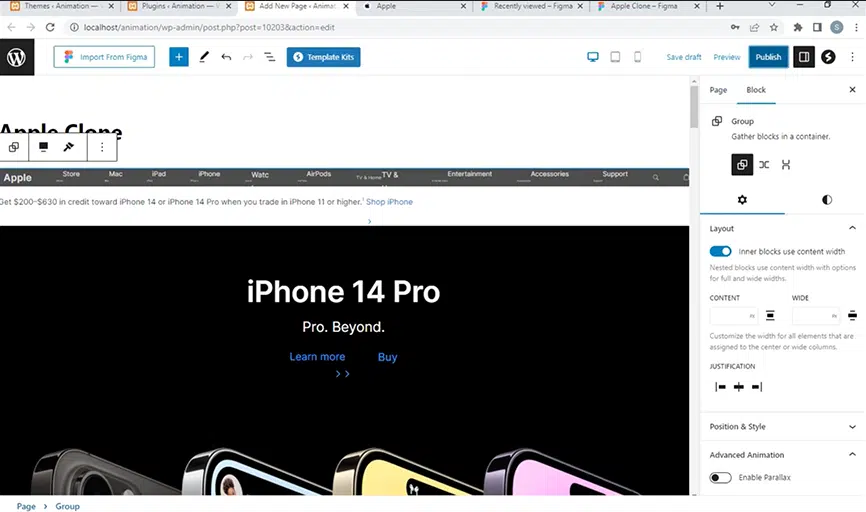Toggle the settings sidebar panel
The height and width of the screenshot is (512, 866).
[804, 57]
